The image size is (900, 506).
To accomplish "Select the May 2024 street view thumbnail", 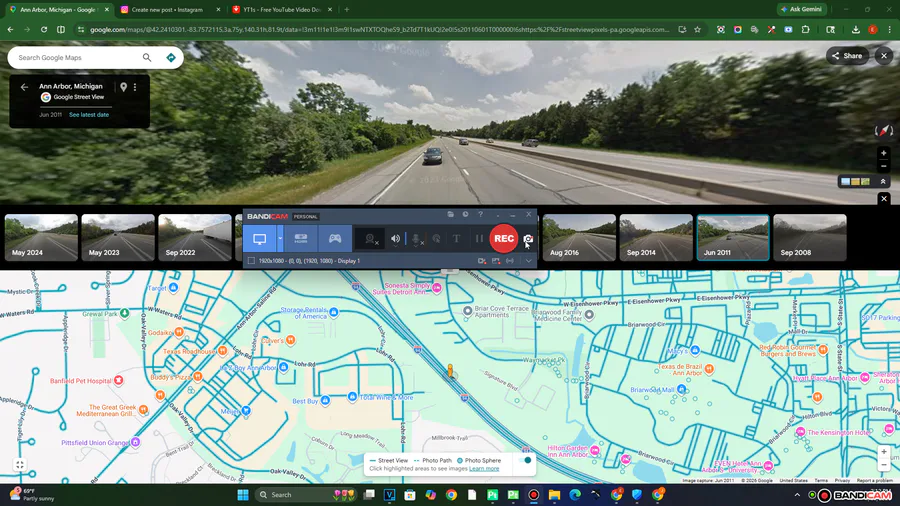I will coord(41,238).
